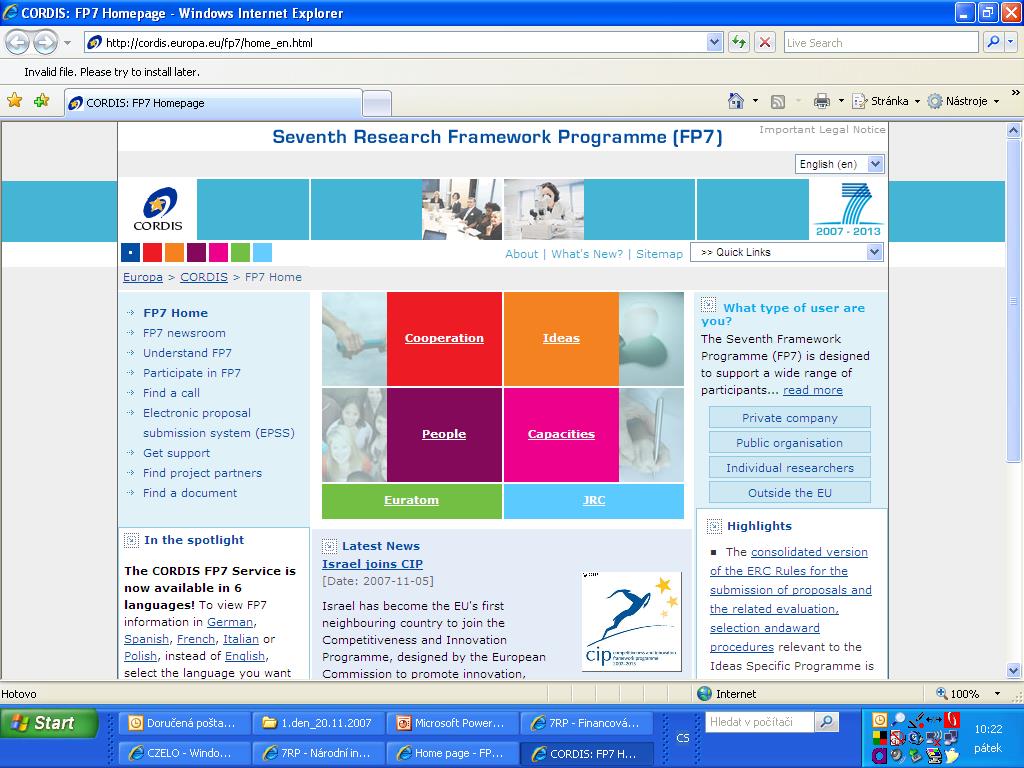Click the desktop search magnifier in taskbar
1024x768 pixels.
pyautogui.click(x=826, y=722)
